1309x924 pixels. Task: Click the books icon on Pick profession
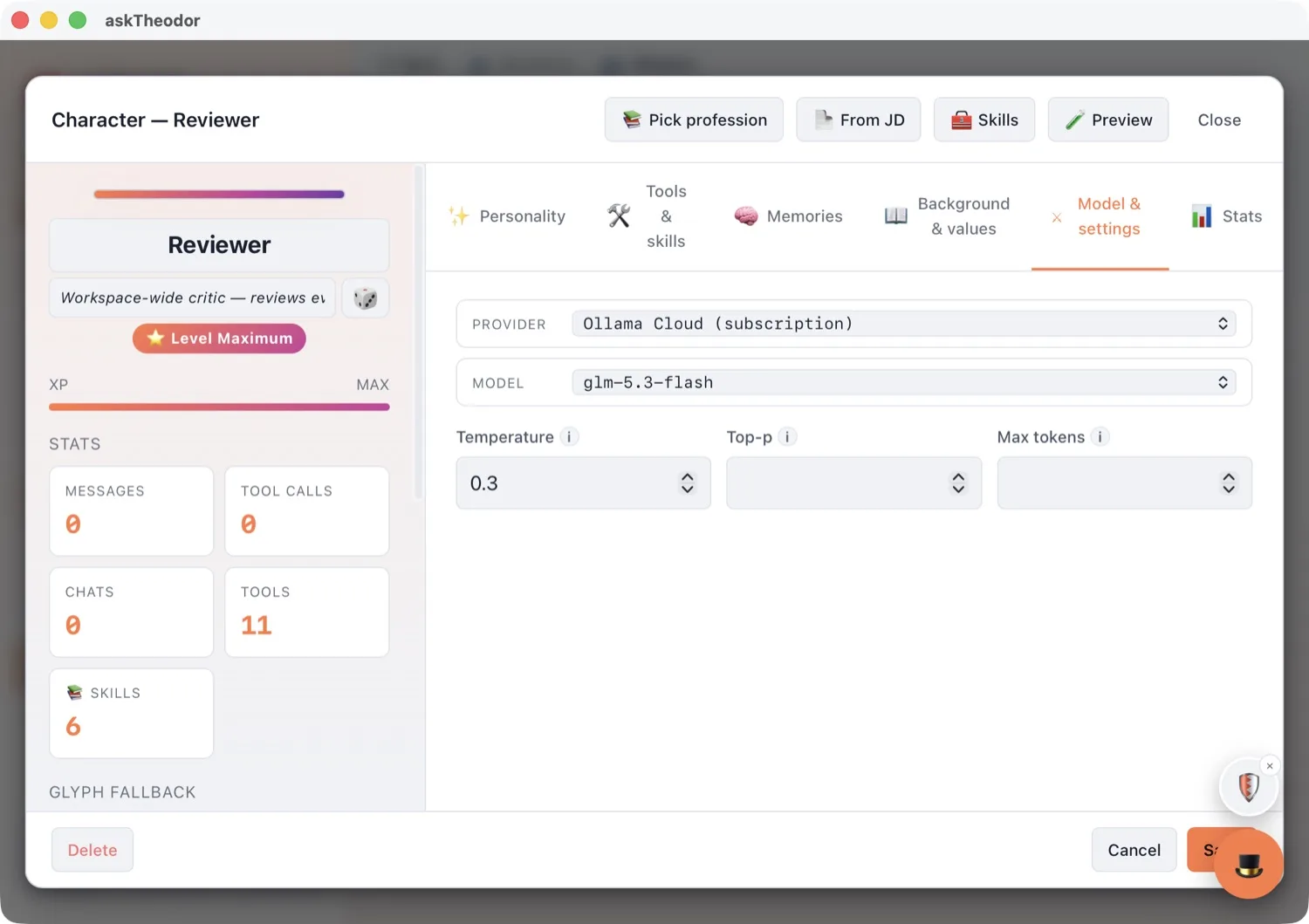pos(632,120)
